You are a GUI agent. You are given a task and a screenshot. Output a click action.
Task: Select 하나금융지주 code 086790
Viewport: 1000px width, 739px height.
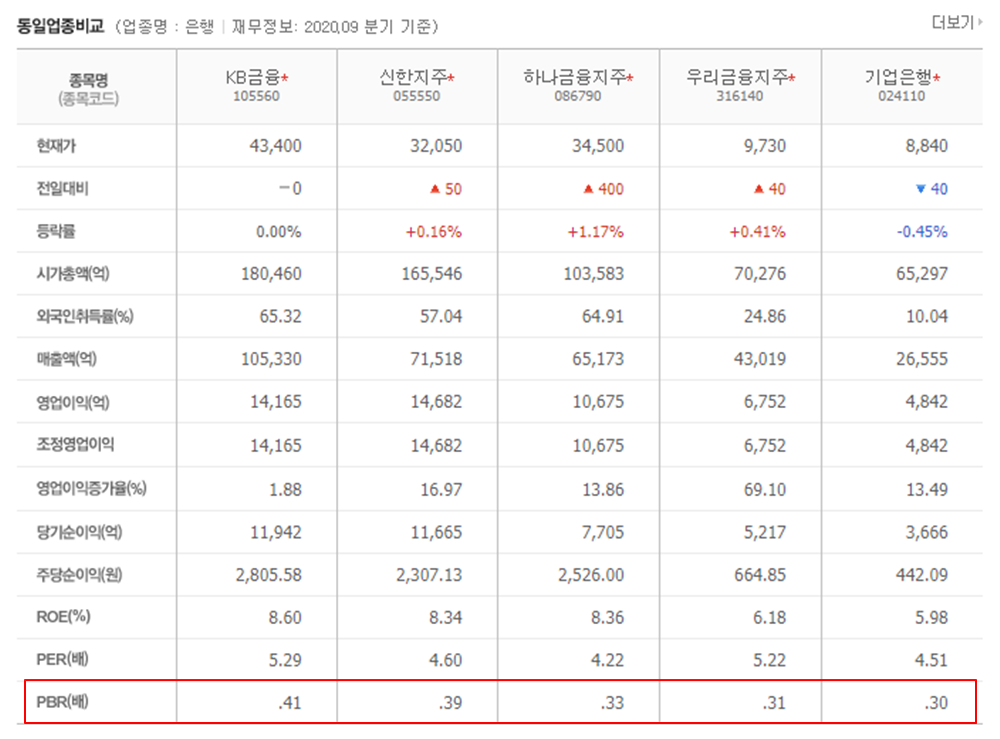577,96
